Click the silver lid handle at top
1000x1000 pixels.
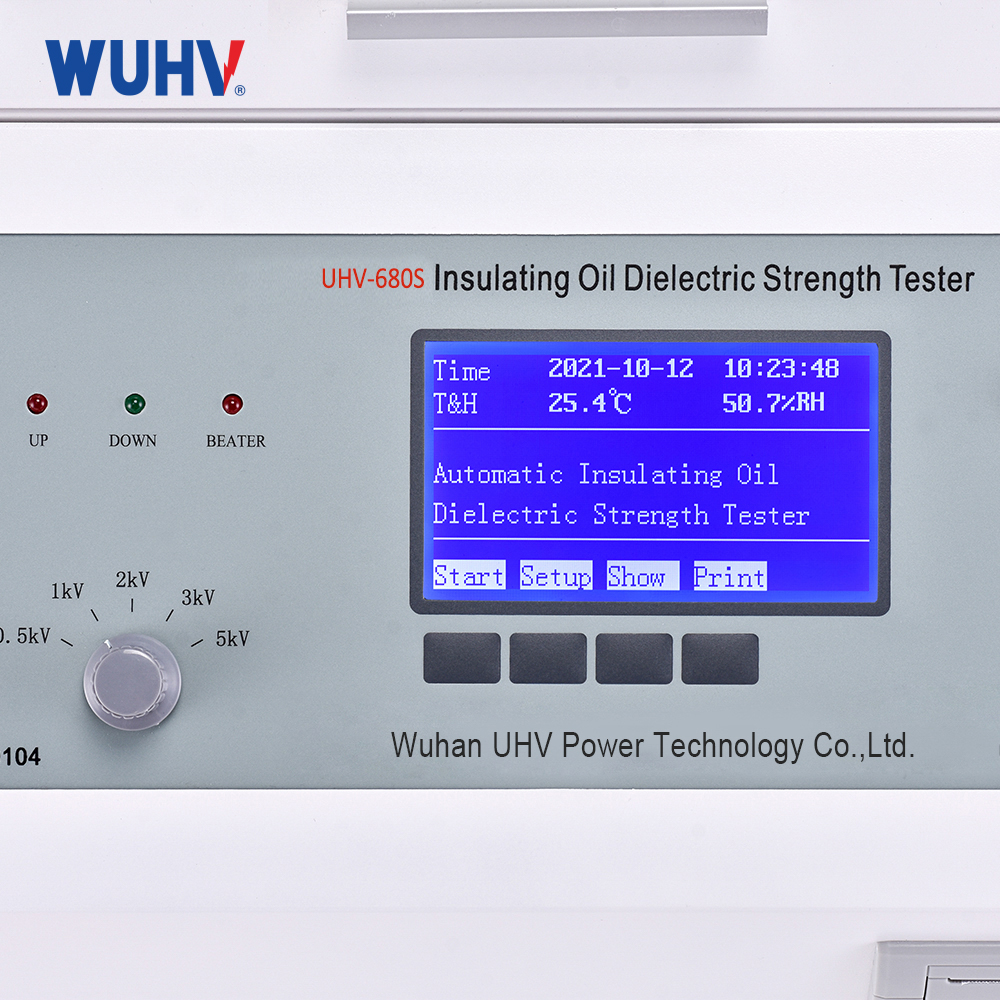557,20
